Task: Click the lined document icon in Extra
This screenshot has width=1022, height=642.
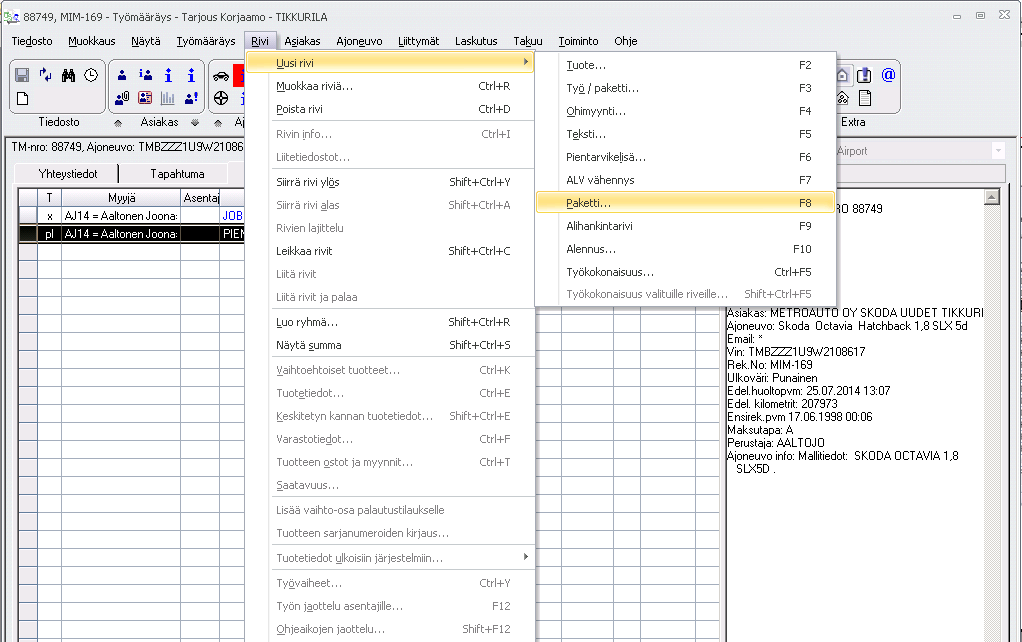Action: pos(865,98)
